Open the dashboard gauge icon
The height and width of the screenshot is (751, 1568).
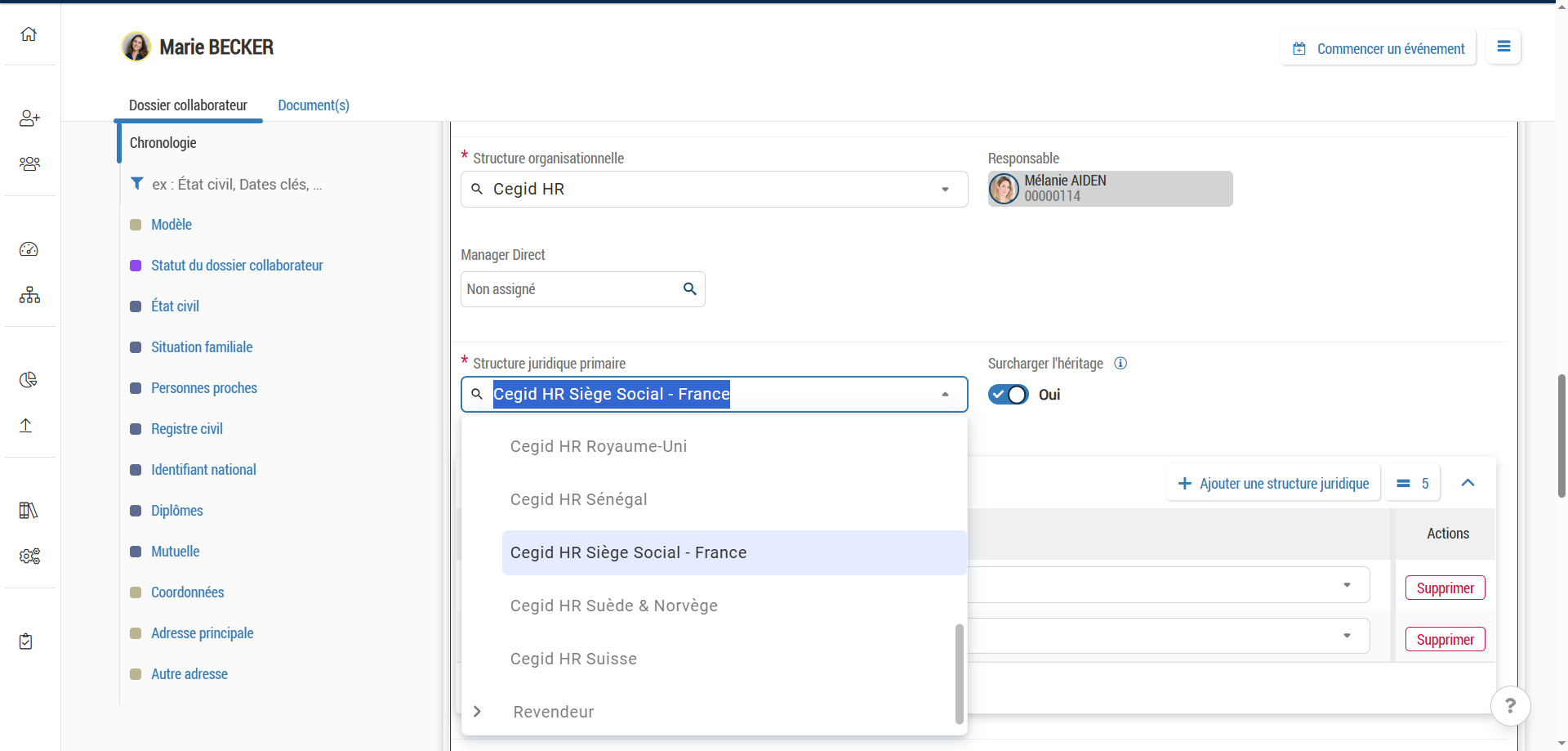tap(29, 249)
